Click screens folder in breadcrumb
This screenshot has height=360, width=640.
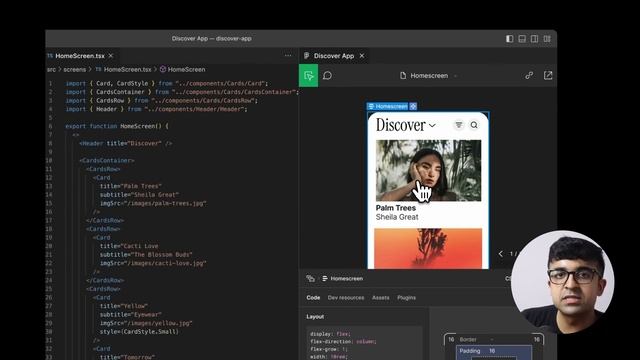75,69
